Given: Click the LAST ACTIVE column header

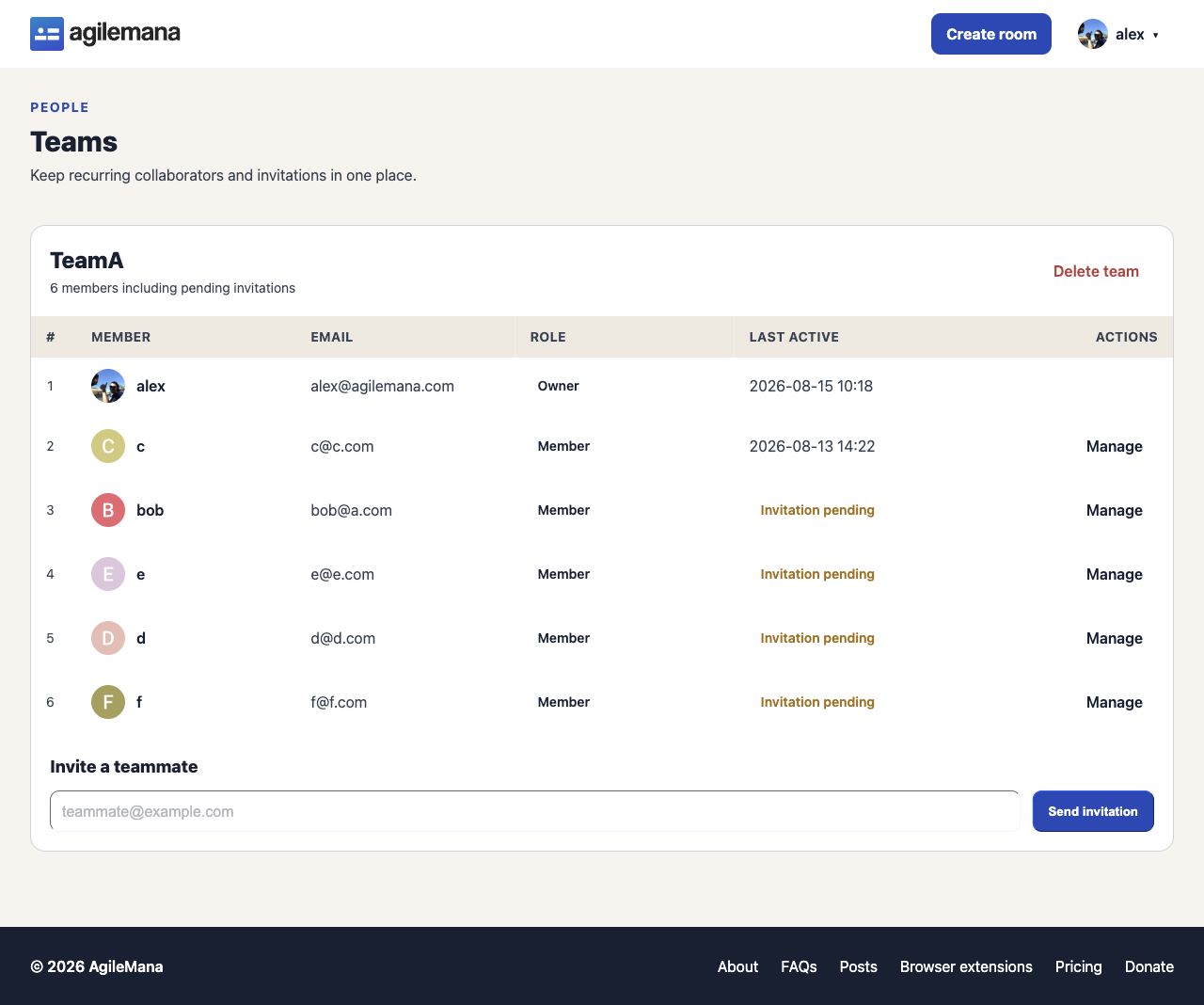Looking at the screenshot, I should point(794,337).
